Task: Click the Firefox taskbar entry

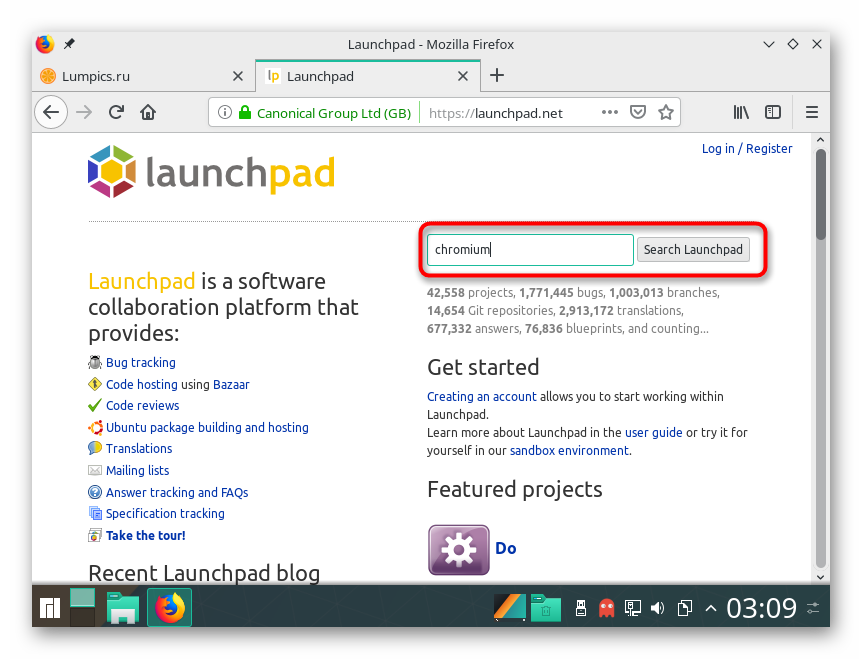Action: pyautogui.click(x=169, y=607)
